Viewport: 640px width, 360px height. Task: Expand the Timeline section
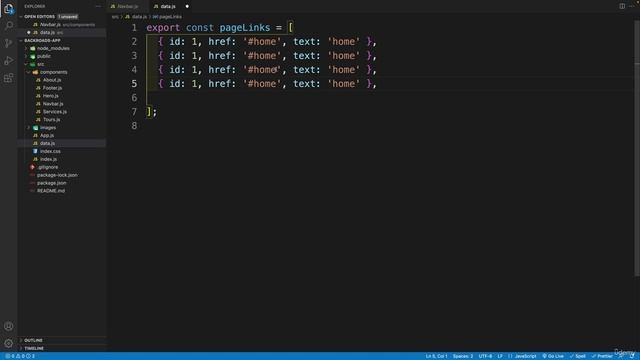34,349
